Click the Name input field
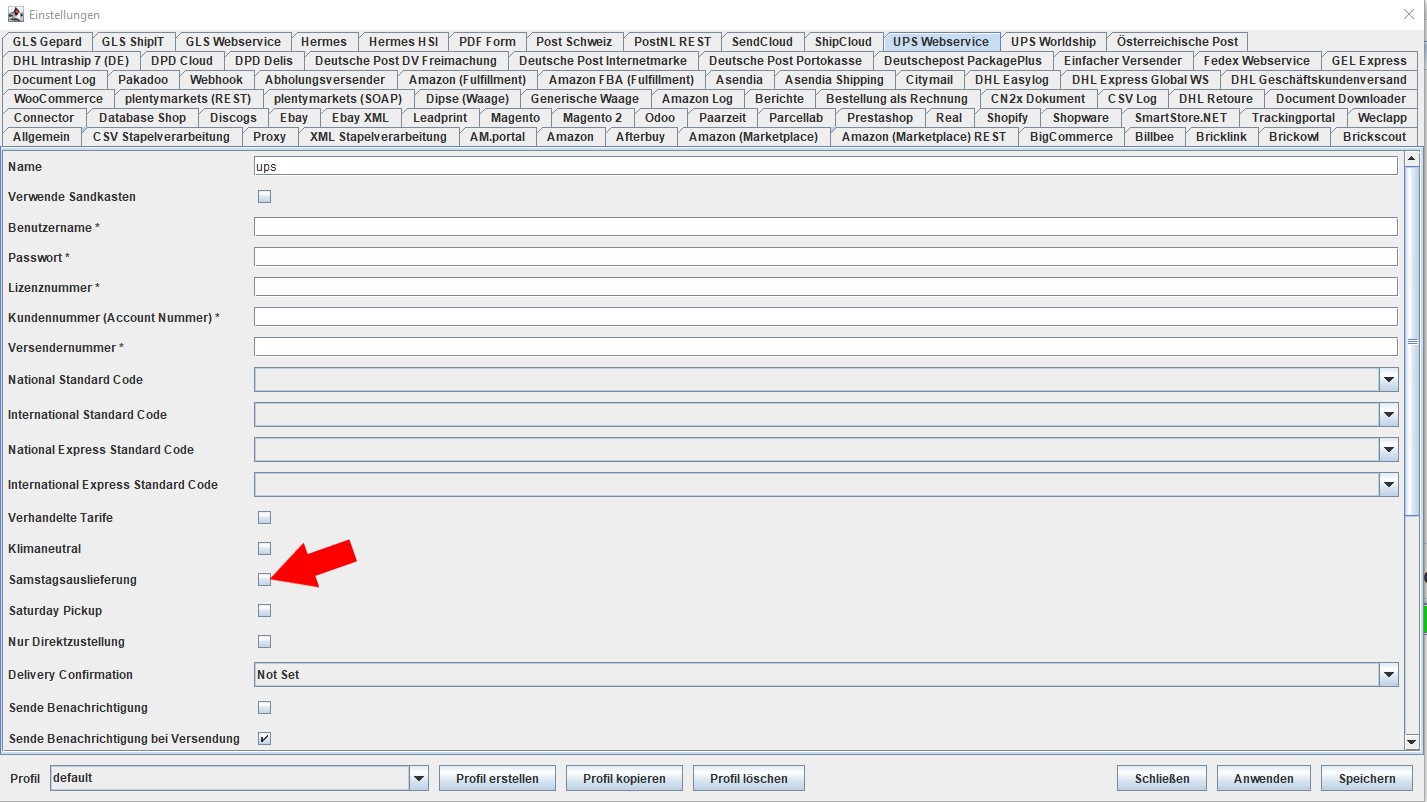This screenshot has height=802, width=1427. click(826, 166)
